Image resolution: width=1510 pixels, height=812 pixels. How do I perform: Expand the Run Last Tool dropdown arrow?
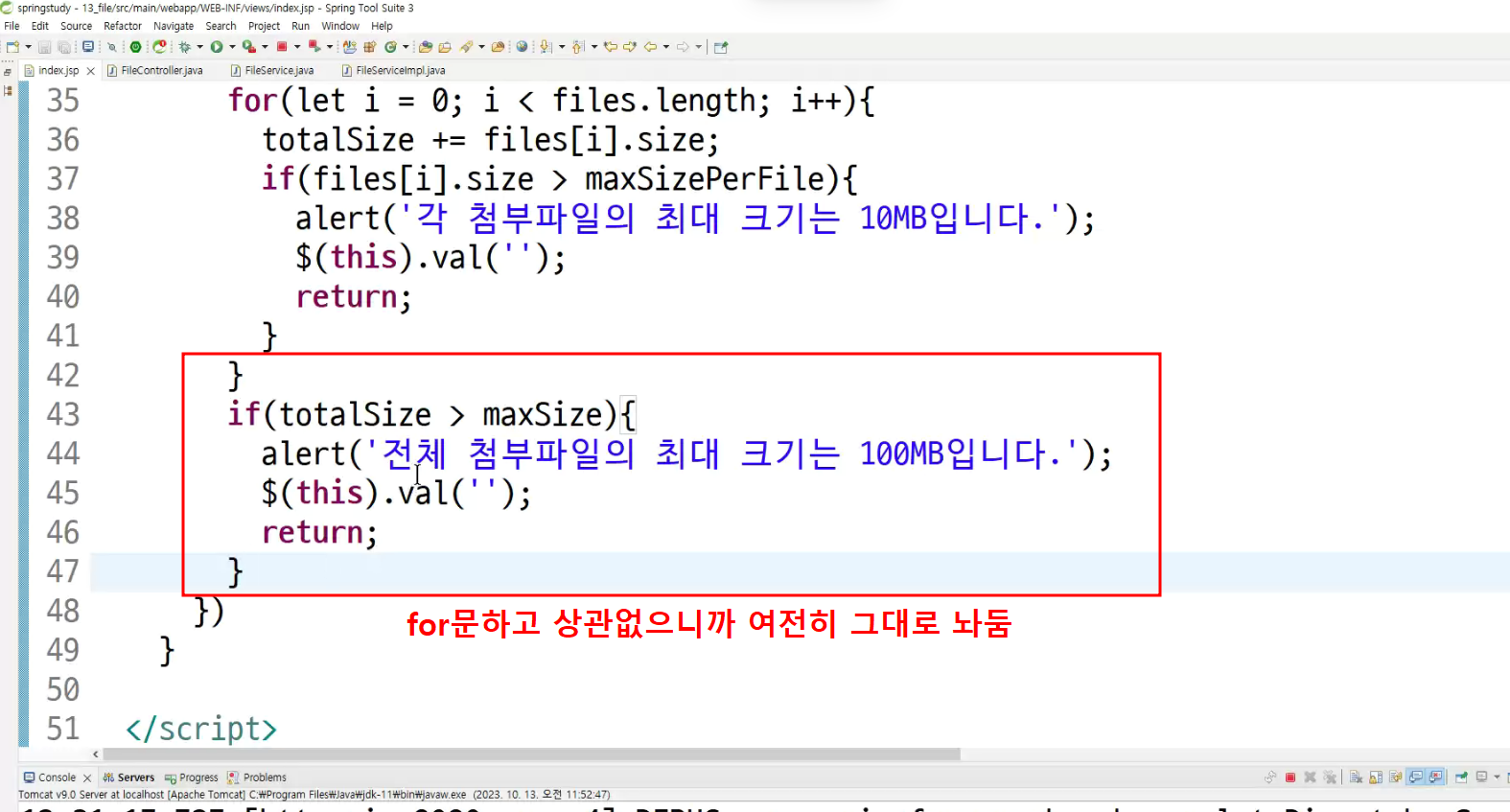265,47
